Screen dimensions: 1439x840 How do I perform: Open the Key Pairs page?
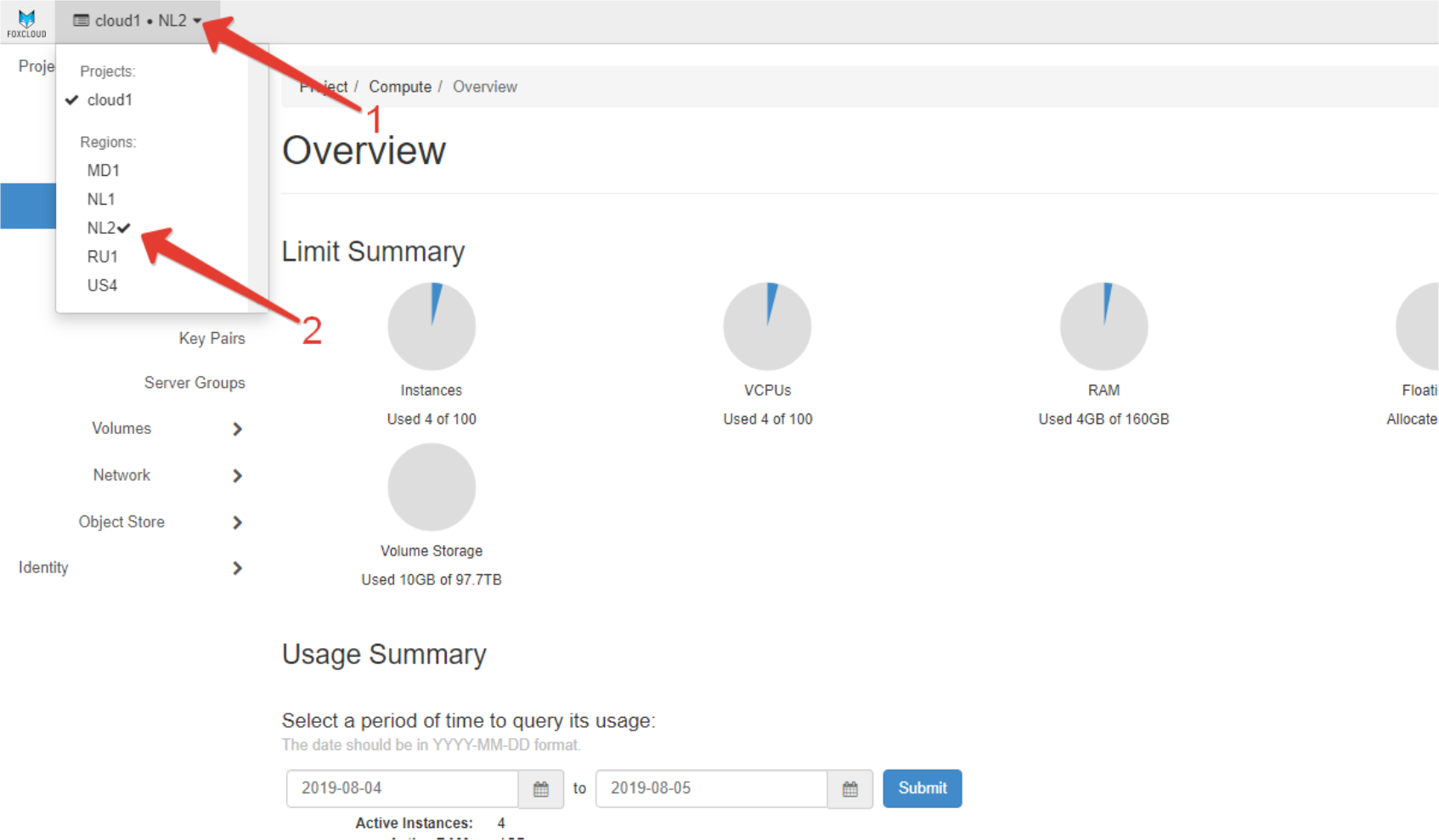tap(212, 339)
